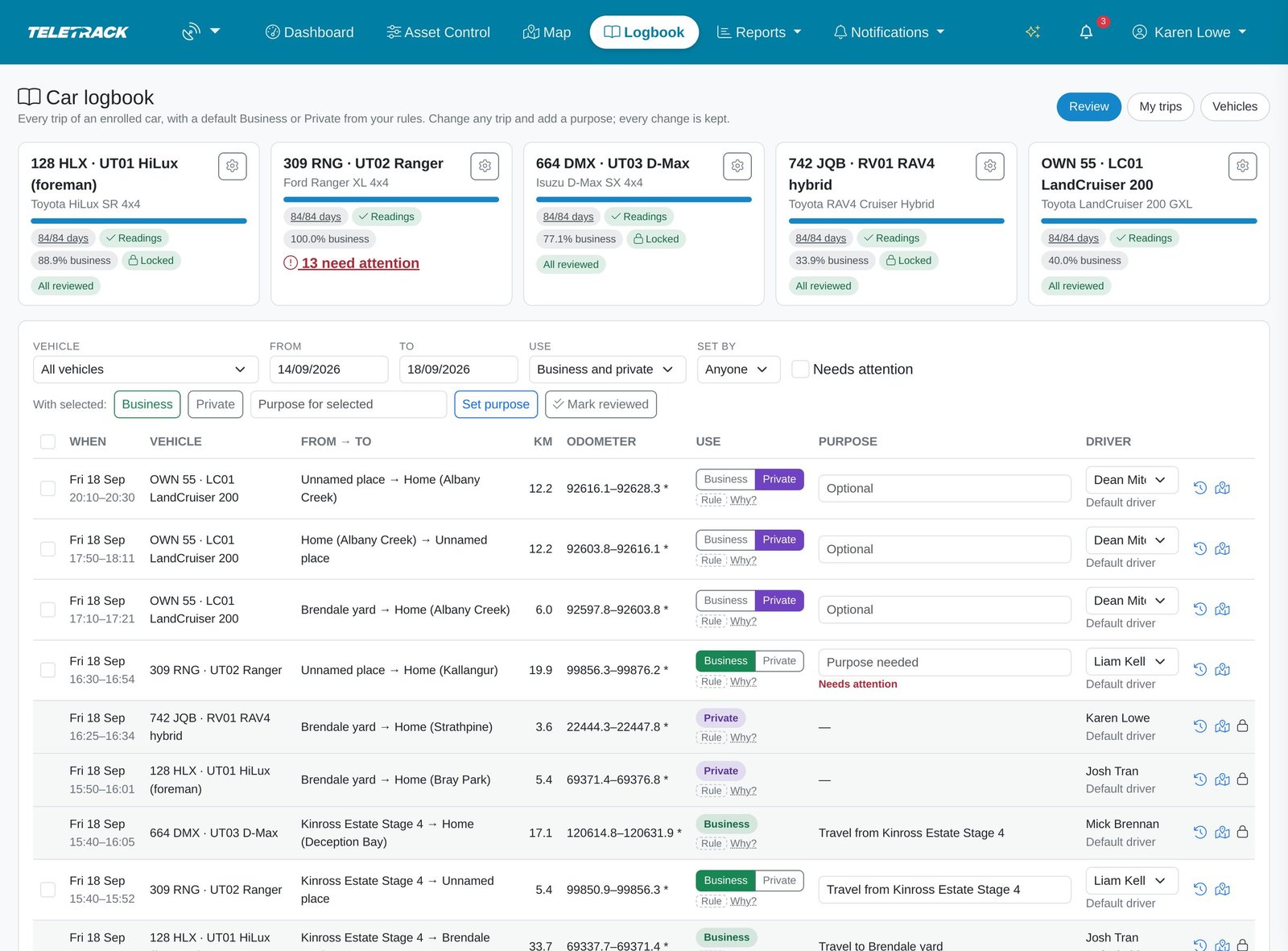The height and width of the screenshot is (951, 1288).
Task: Select the Fri 18 Sep 17:50–18:11 trip checkbox
Action: (x=47, y=548)
